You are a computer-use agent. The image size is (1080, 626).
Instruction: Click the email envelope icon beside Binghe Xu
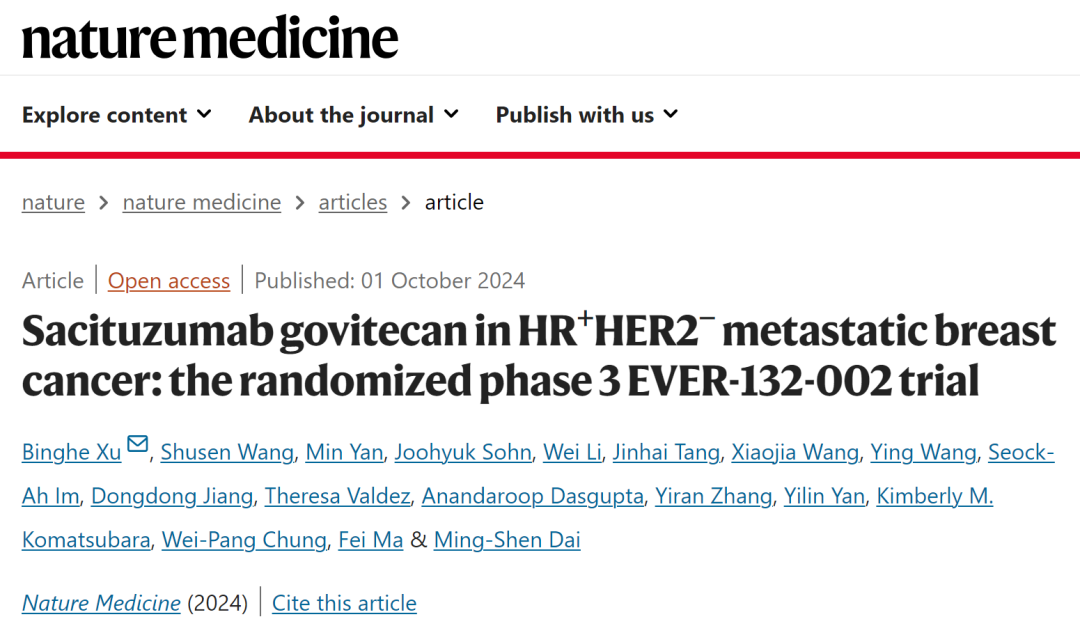click(x=138, y=445)
